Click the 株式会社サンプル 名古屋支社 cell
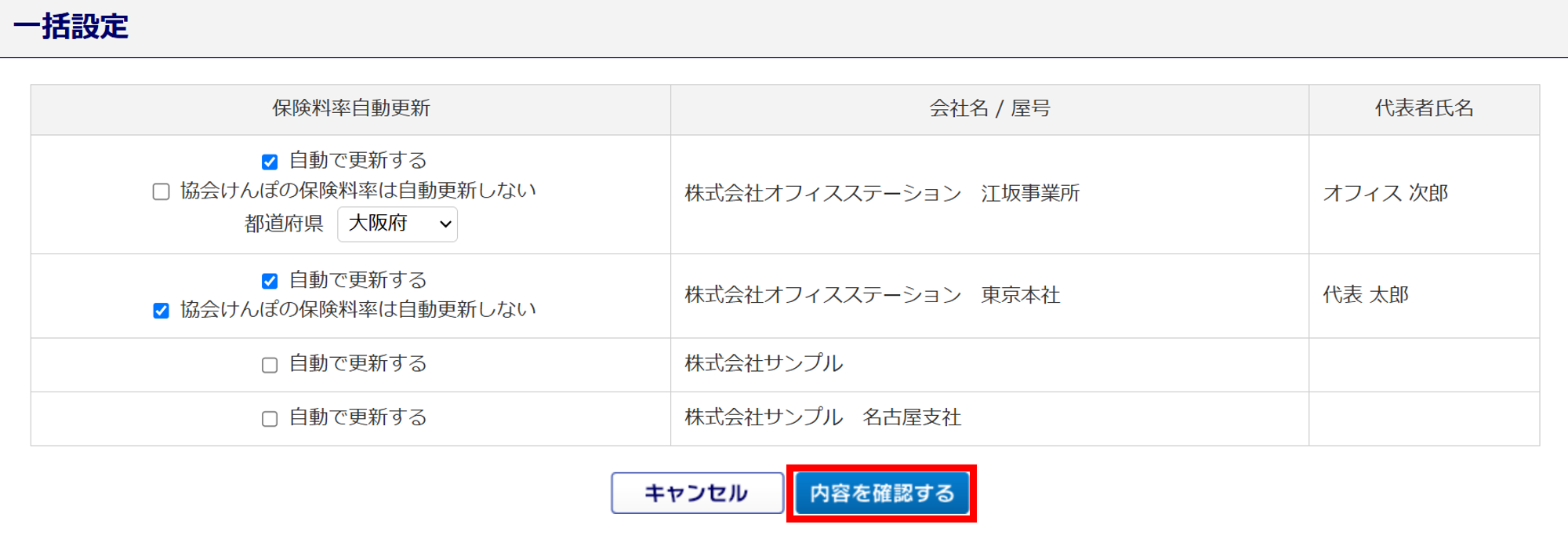The width and height of the screenshot is (1568, 539). 989,418
